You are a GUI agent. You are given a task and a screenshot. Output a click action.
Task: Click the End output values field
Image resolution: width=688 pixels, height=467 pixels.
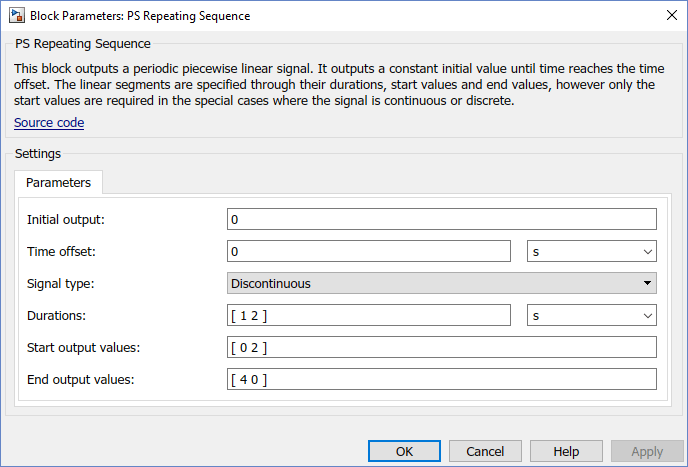[441, 379]
